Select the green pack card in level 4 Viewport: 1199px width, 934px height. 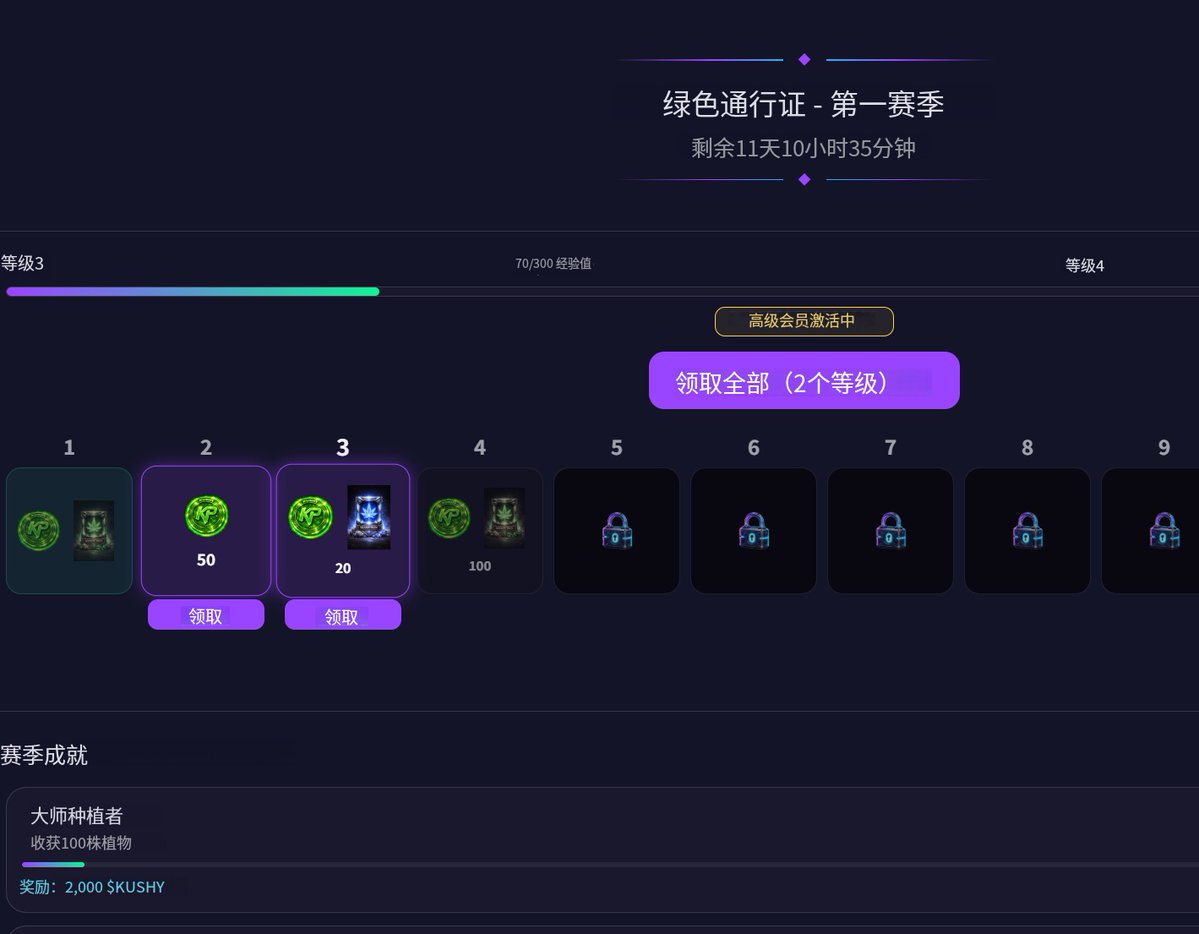505,518
